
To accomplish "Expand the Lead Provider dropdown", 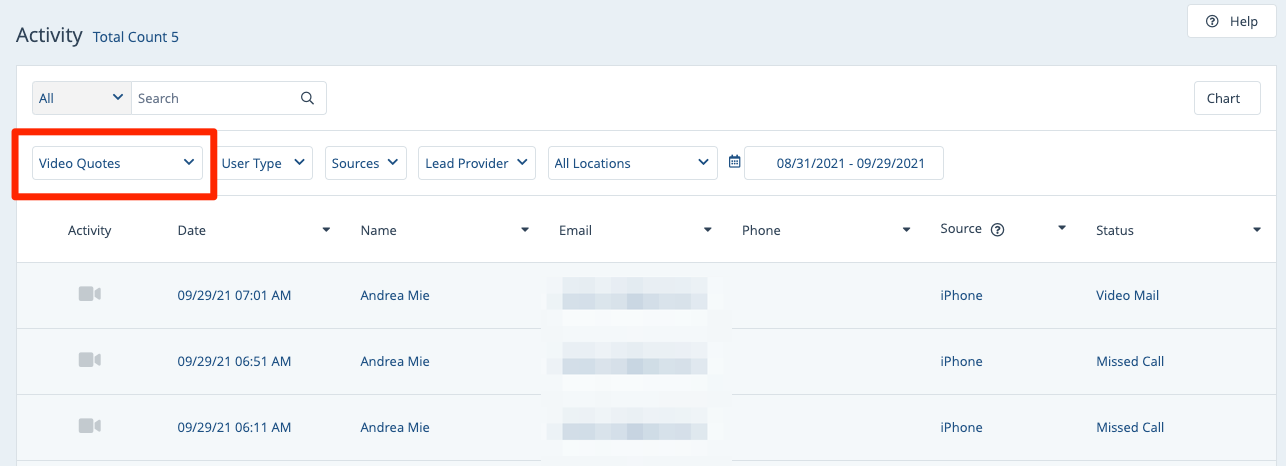I will point(476,163).
